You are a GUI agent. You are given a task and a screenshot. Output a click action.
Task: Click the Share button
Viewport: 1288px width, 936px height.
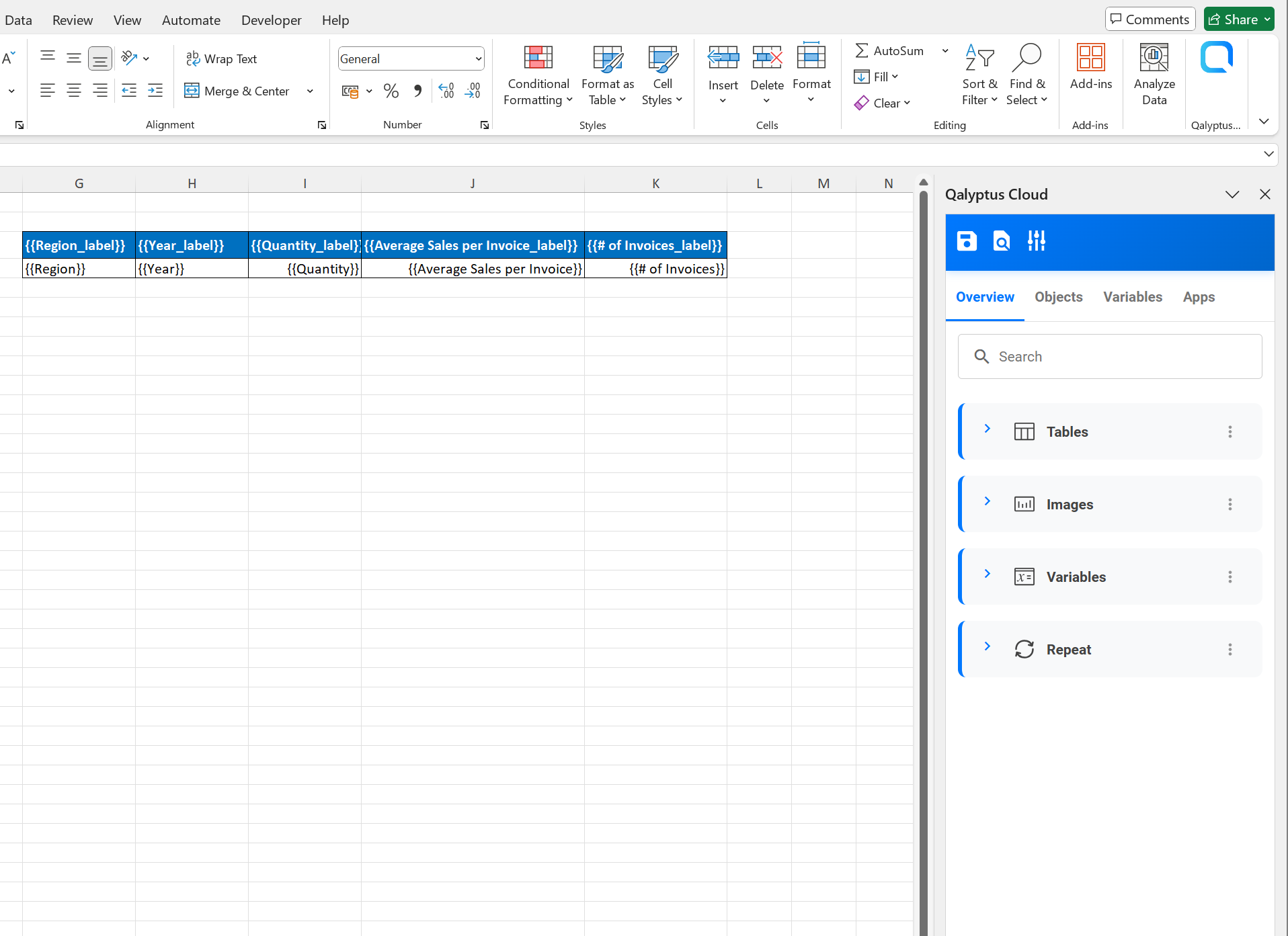click(x=1238, y=18)
